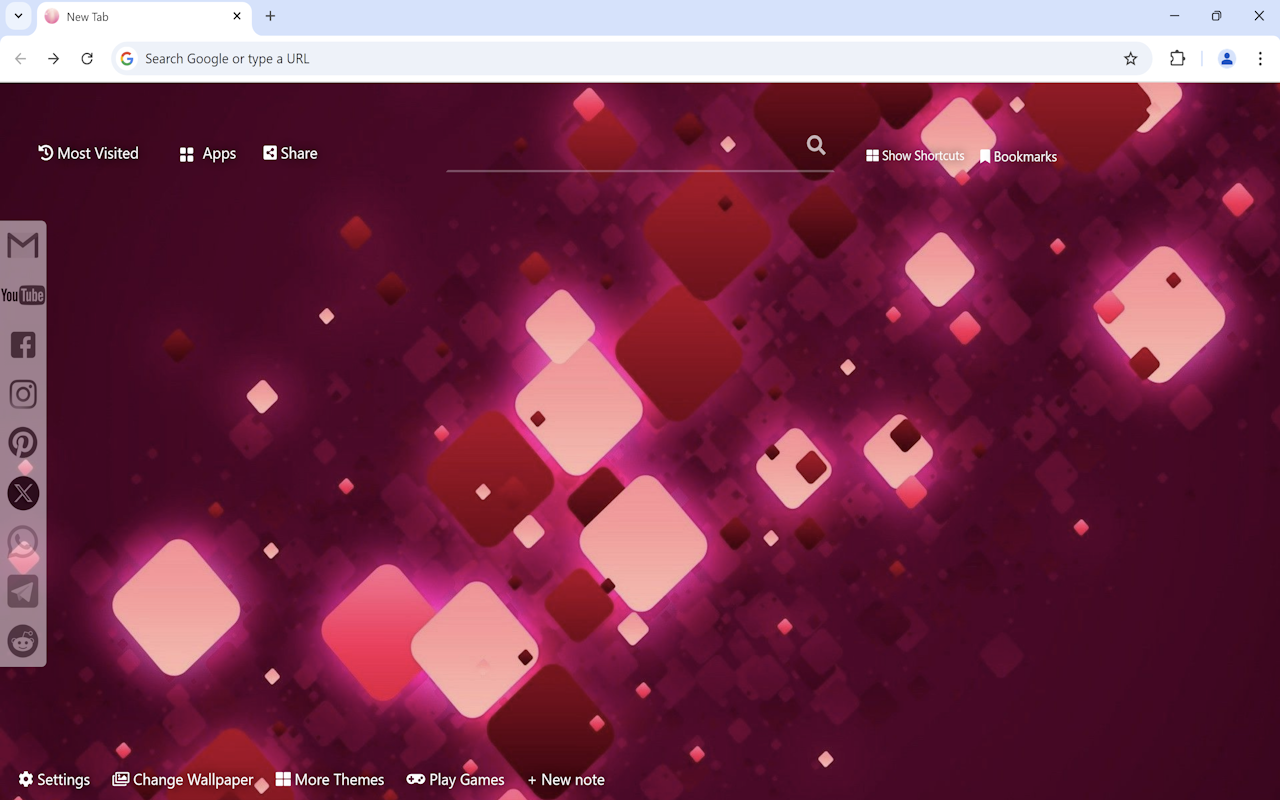Bookmark this tab with the star icon
This screenshot has width=1280, height=800.
click(x=1130, y=59)
